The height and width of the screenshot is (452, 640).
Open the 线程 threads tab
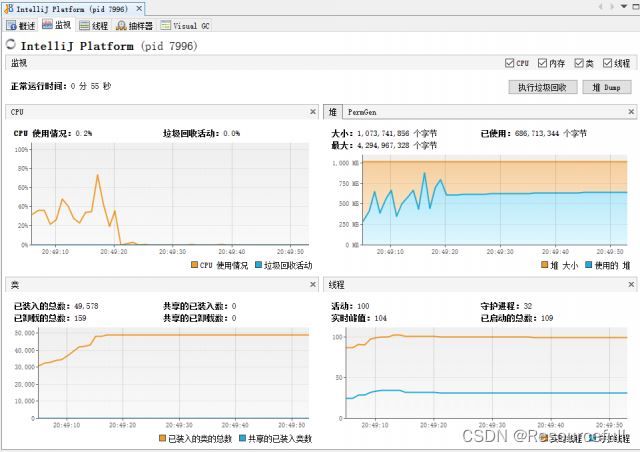[x=94, y=26]
